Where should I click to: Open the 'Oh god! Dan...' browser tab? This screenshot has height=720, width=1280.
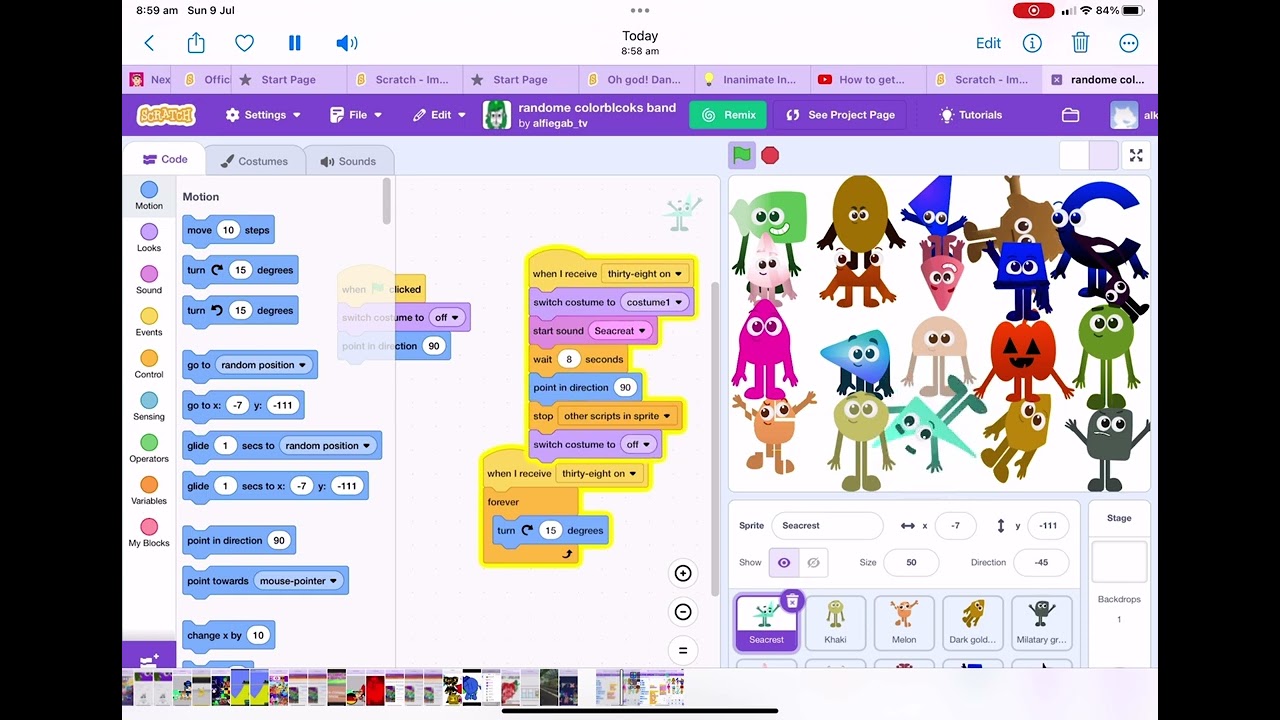(636, 80)
